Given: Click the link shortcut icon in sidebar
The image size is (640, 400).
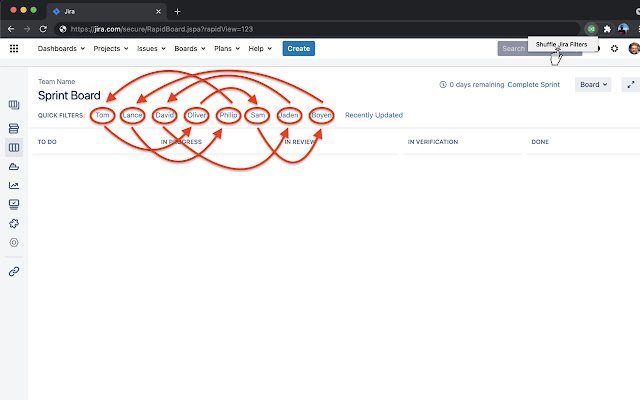Looking at the screenshot, I should 14,271.
